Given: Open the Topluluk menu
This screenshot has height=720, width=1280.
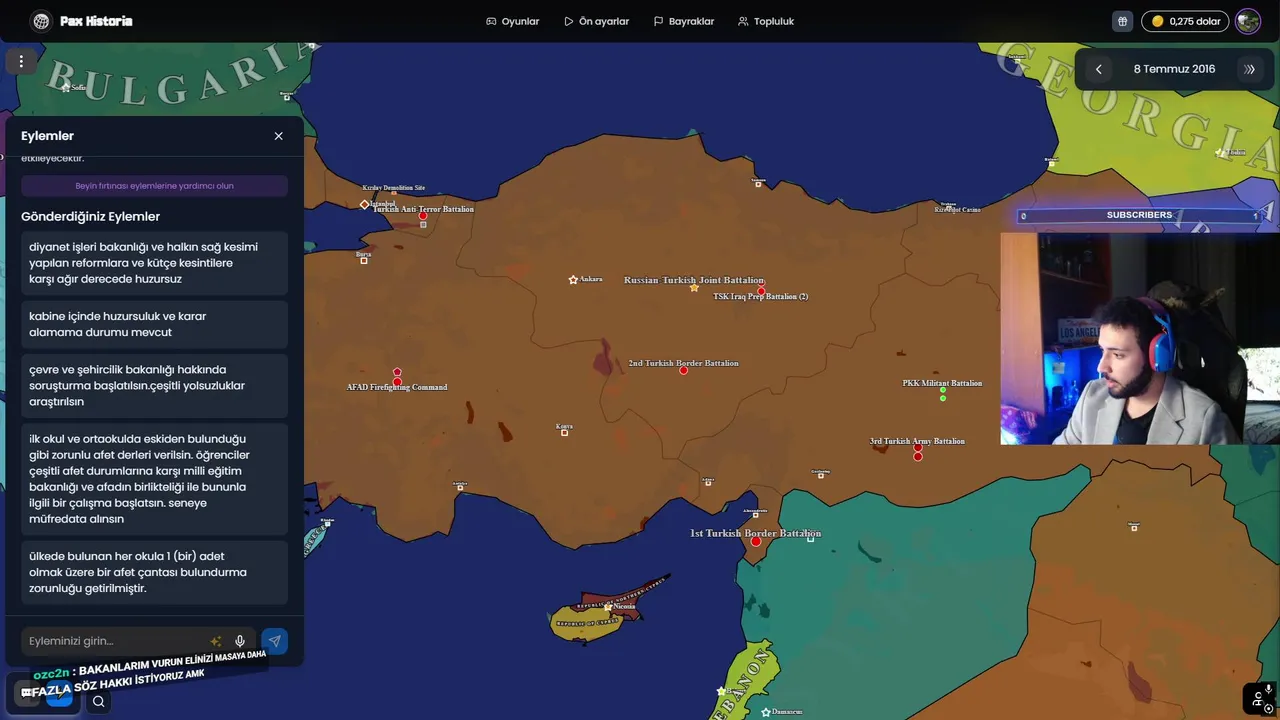Looking at the screenshot, I should pyautogui.click(x=766, y=21).
